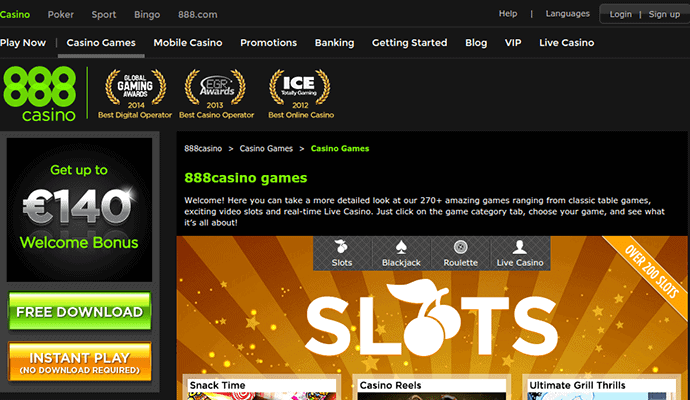Click the Sign up button
This screenshot has width=690, height=400.
pos(664,14)
